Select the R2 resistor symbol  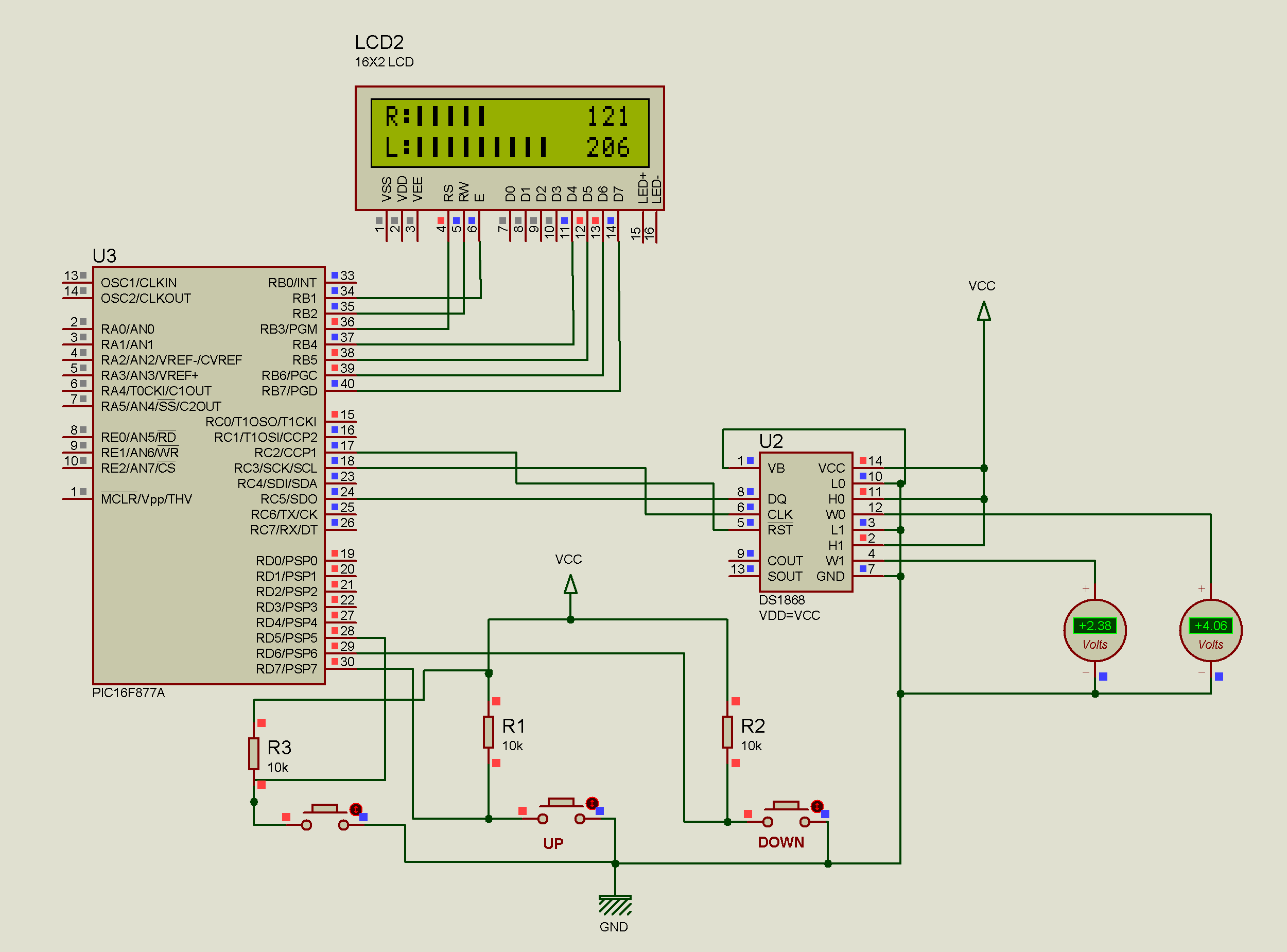(x=727, y=732)
